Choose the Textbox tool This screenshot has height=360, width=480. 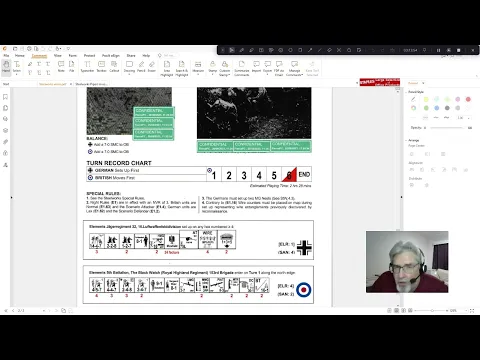pos(101,66)
